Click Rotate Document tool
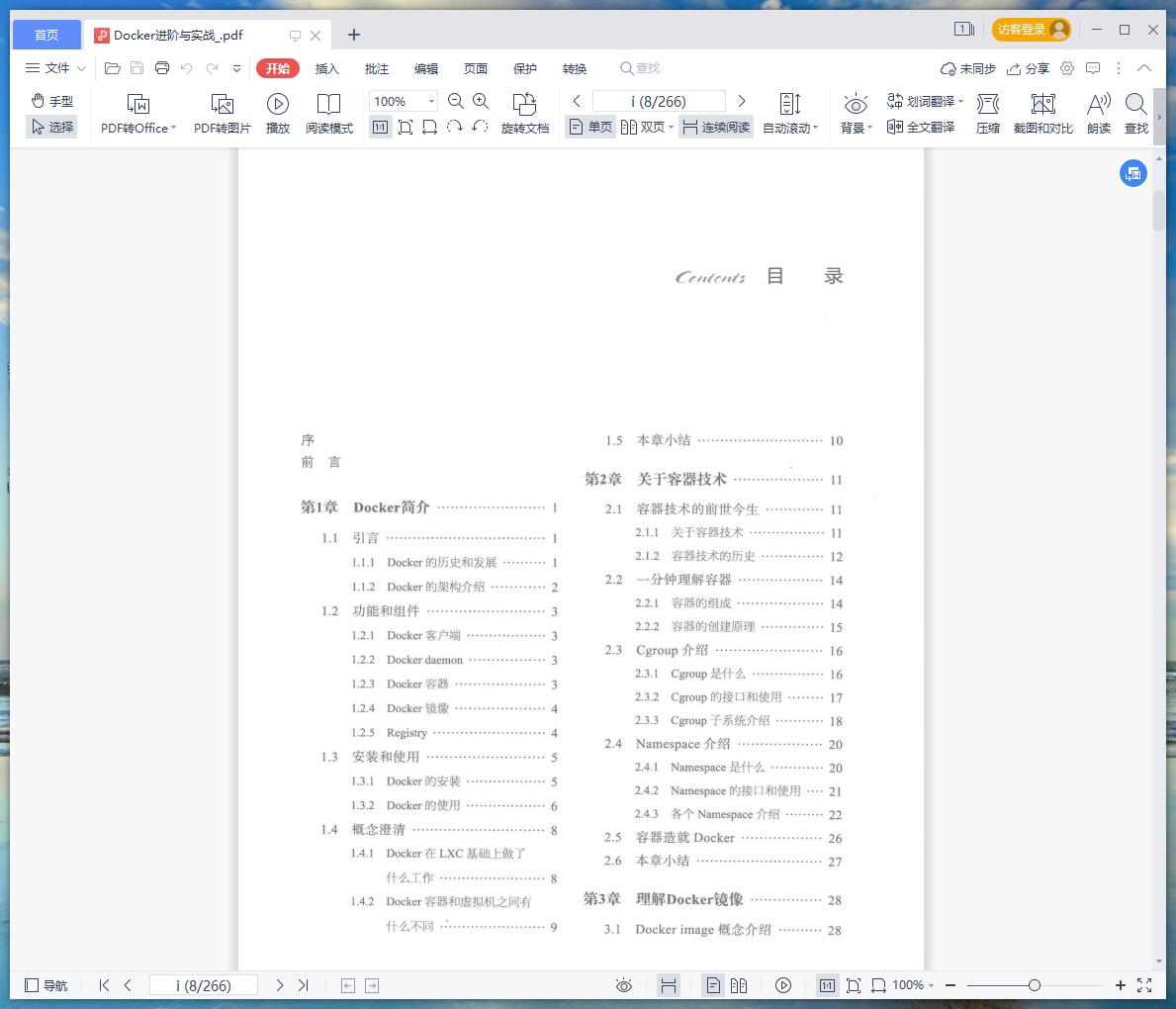This screenshot has height=1009, width=1176. point(525,114)
